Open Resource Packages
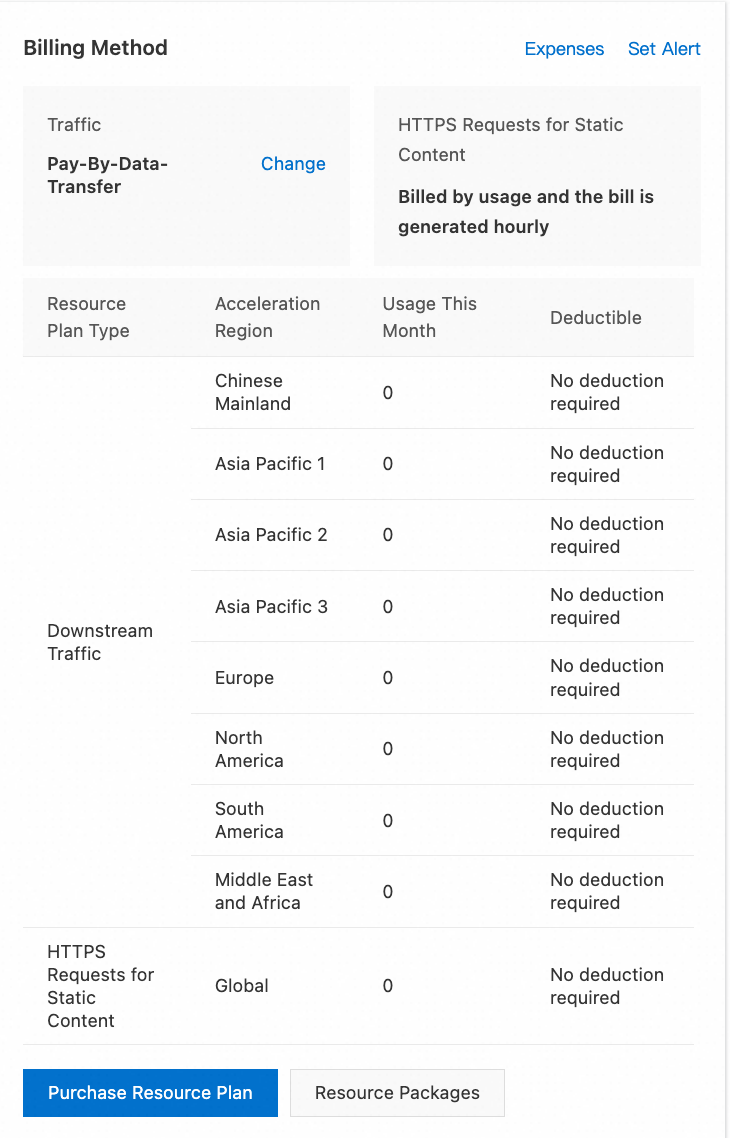 (397, 1093)
